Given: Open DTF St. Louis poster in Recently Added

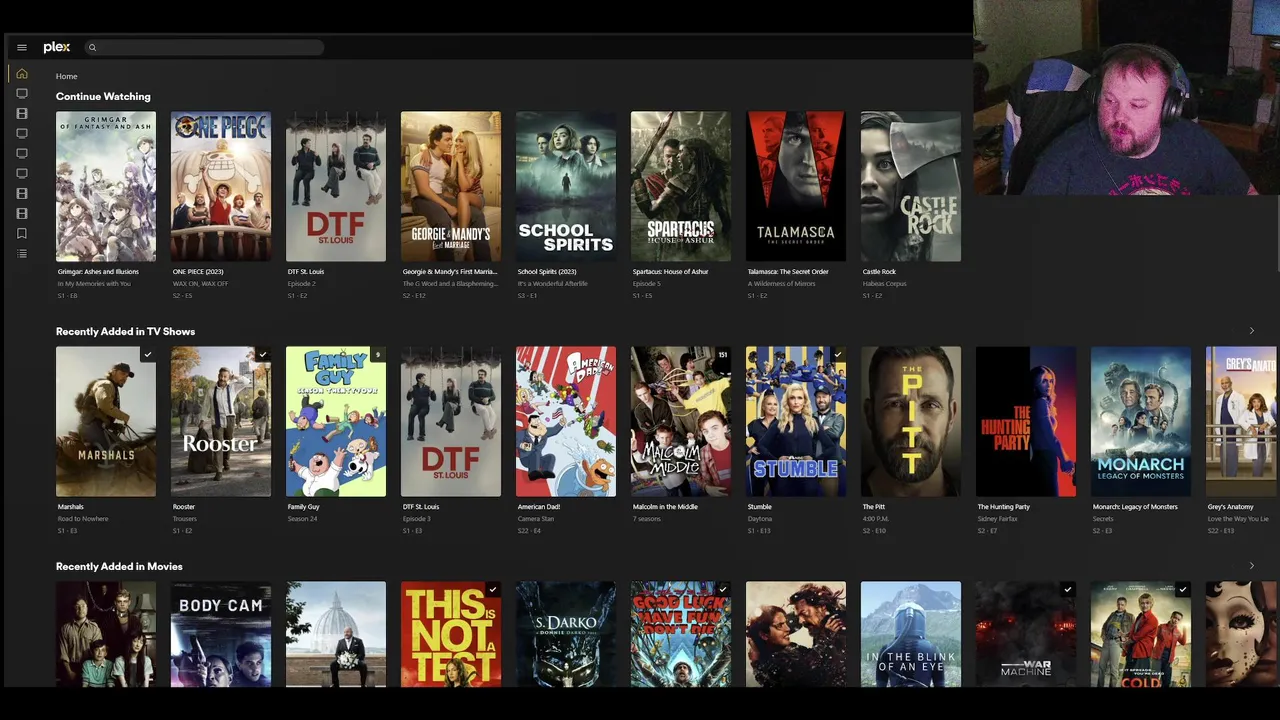Looking at the screenshot, I should click(451, 421).
